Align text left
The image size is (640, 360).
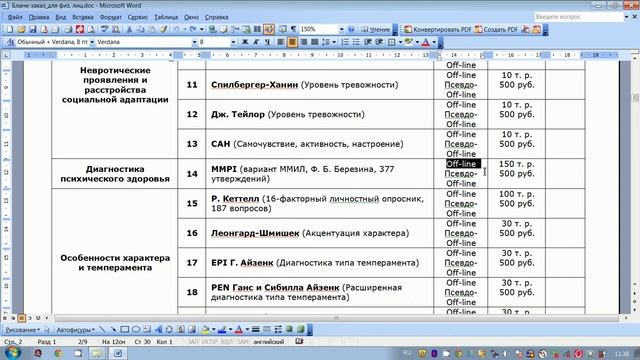pos(281,42)
